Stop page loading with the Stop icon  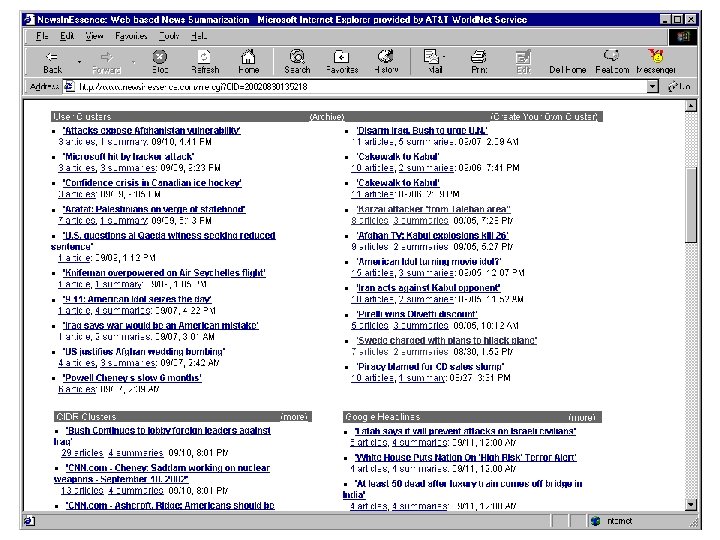(160, 62)
